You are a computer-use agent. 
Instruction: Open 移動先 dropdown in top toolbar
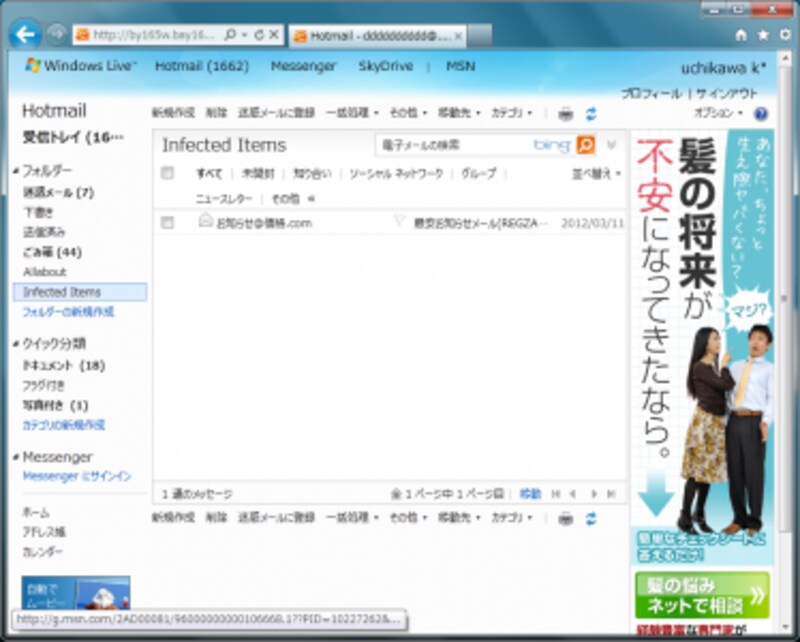459,113
